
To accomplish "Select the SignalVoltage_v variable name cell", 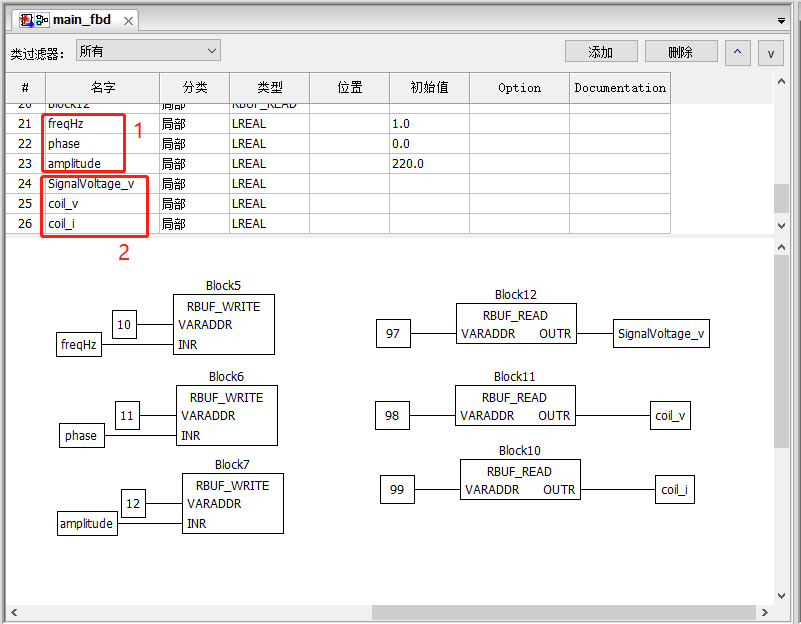I will click(x=102, y=183).
